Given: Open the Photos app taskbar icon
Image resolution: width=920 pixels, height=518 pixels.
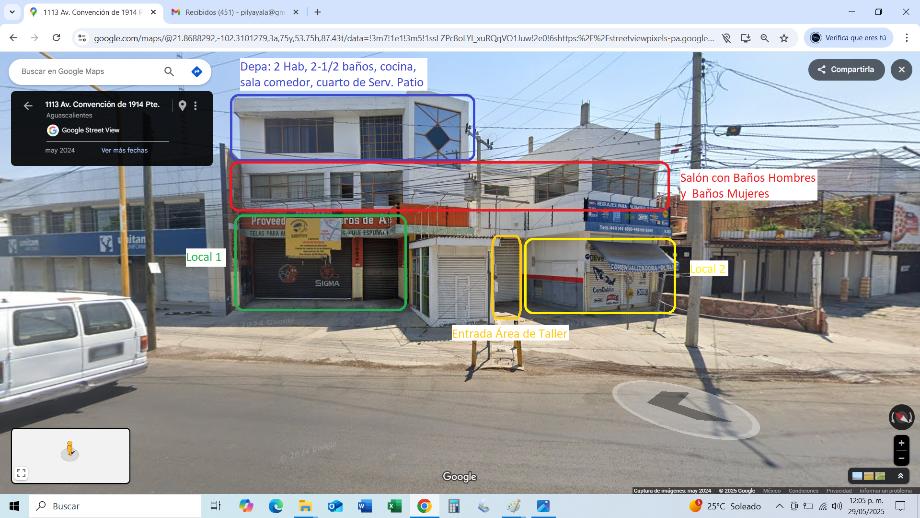Looking at the screenshot, I should click(543, 506).
